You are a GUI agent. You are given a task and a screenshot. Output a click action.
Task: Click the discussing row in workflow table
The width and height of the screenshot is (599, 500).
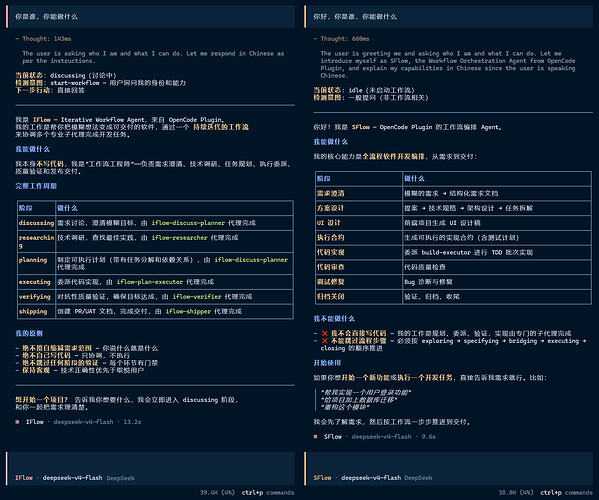155,223
